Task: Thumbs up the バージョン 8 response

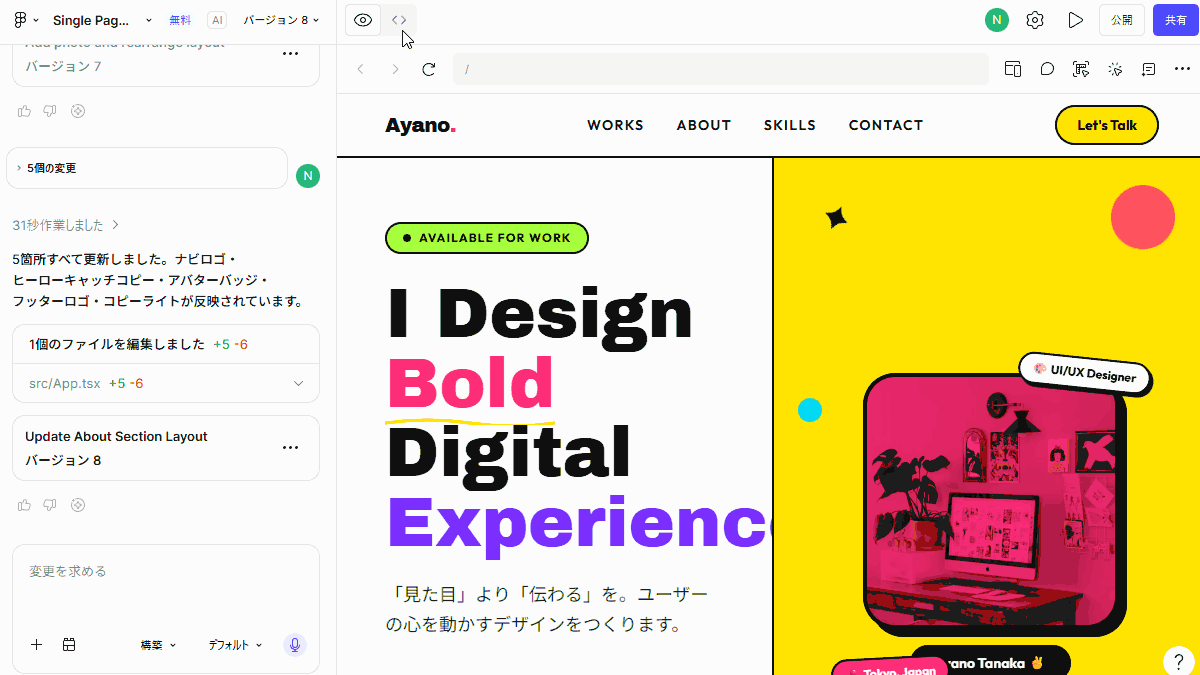Action: (24, 505)
